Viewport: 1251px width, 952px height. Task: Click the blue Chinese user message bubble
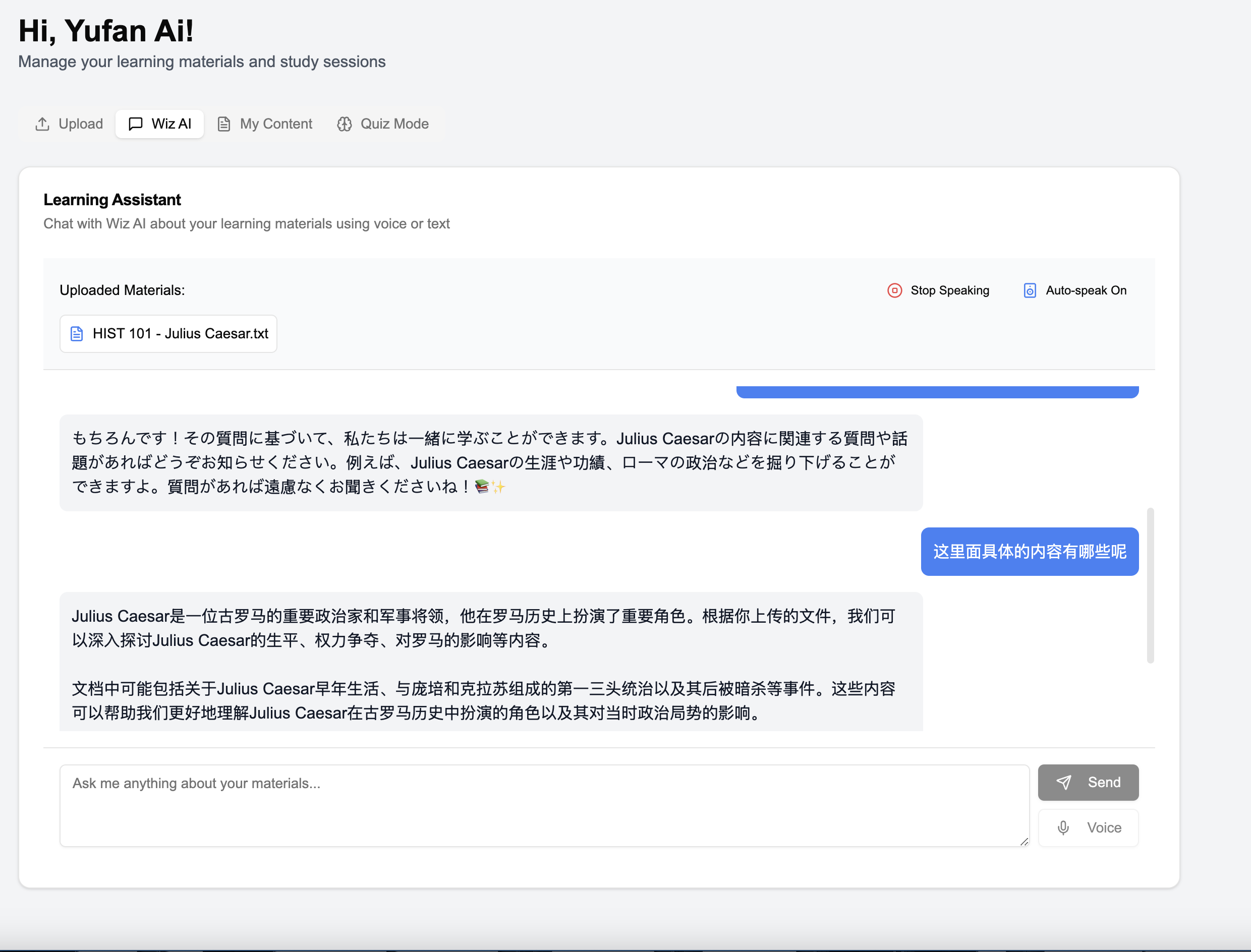(1030, 551)
